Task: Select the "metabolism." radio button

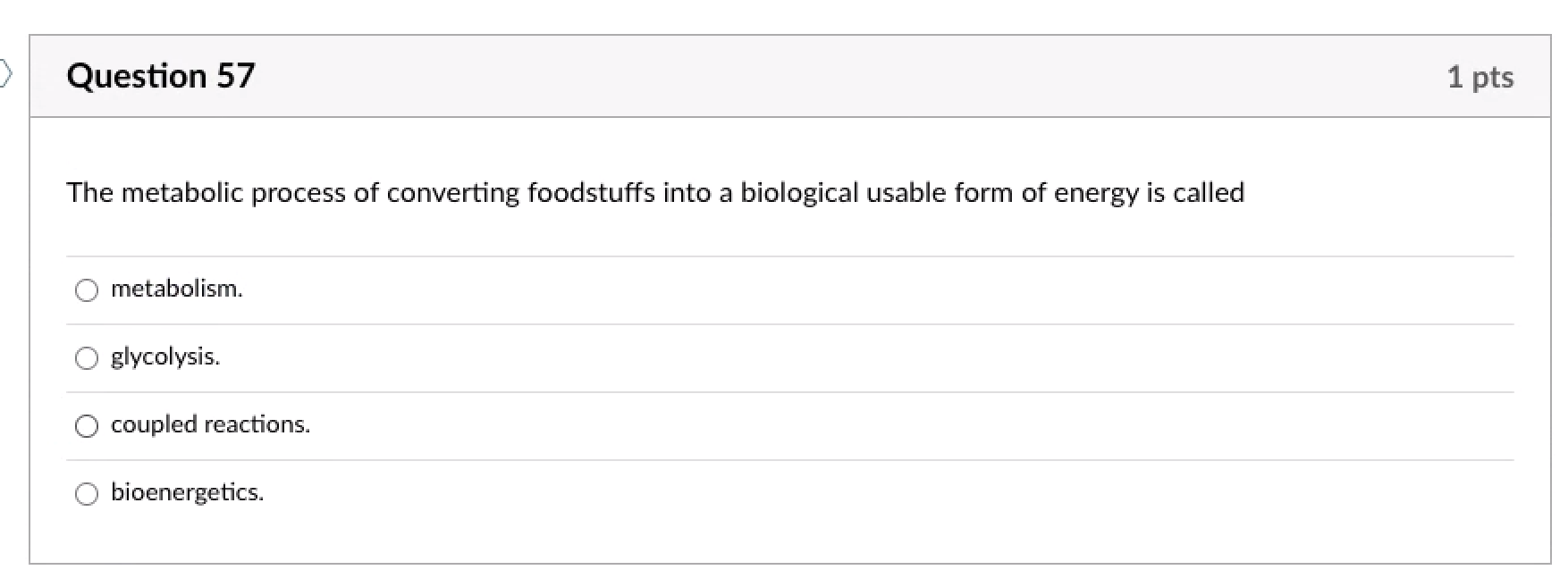Action: click(x=87, y=290)
